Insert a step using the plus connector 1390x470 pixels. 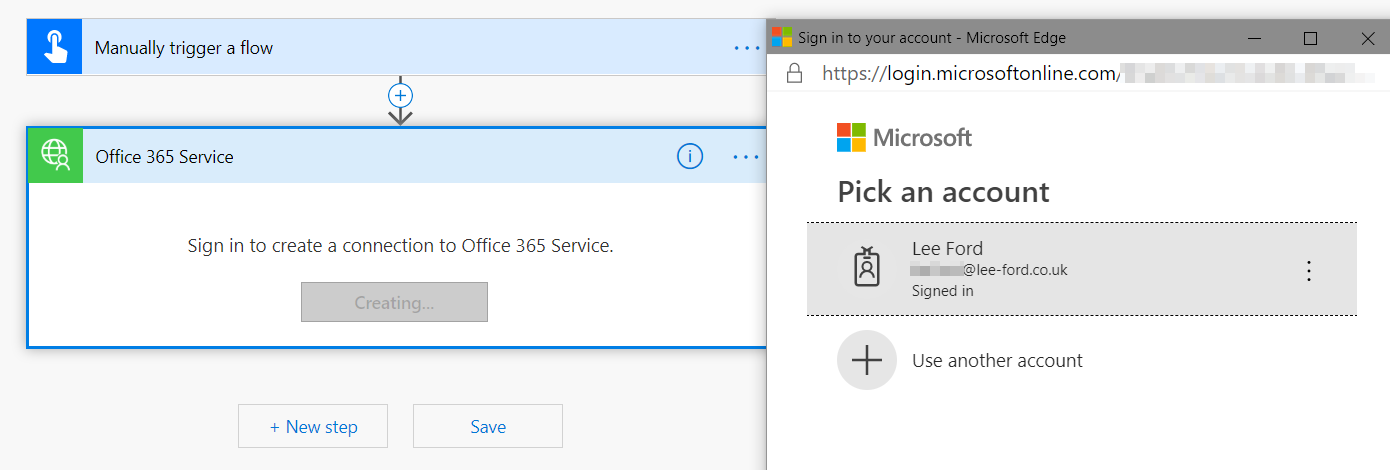pos(400,95)
